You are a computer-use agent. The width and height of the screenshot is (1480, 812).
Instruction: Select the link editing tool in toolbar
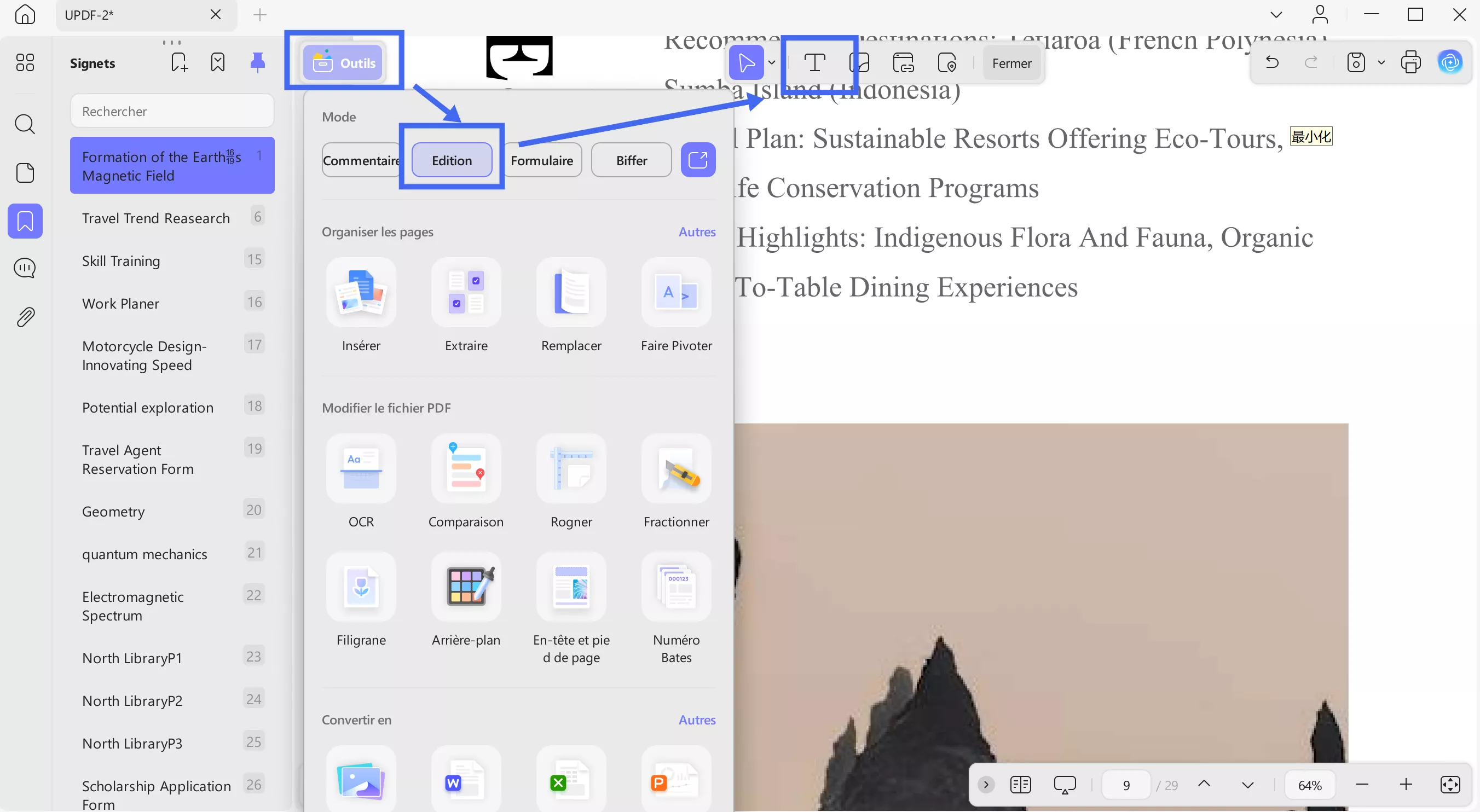coord(904,62)
